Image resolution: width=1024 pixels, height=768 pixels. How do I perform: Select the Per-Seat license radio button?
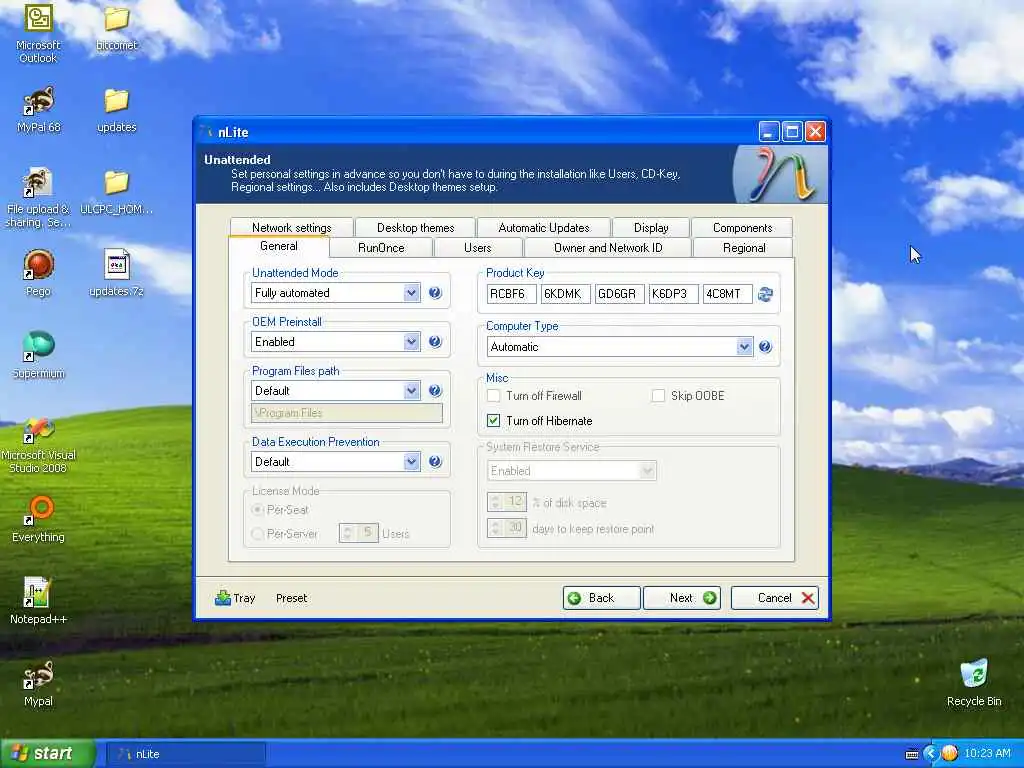pos(258,509)
